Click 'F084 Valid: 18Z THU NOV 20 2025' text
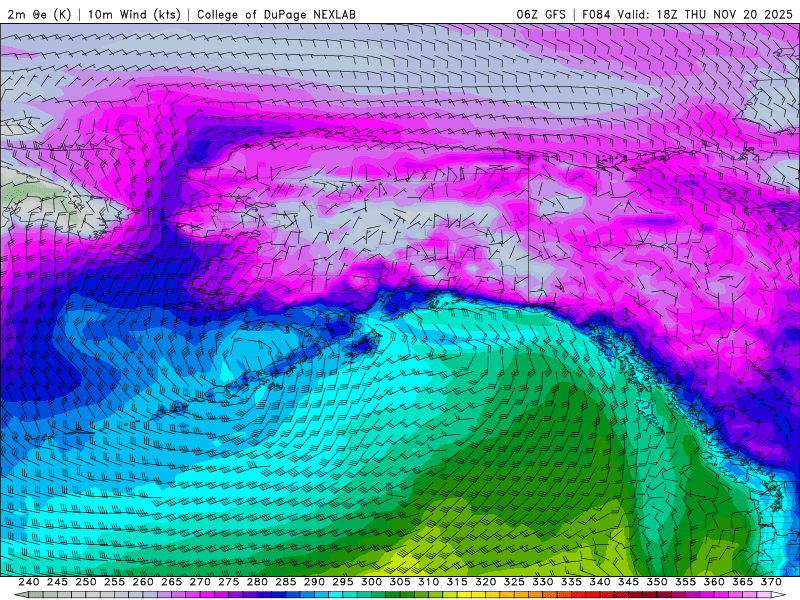The image size is (800, 600). [x=688, y=14]
